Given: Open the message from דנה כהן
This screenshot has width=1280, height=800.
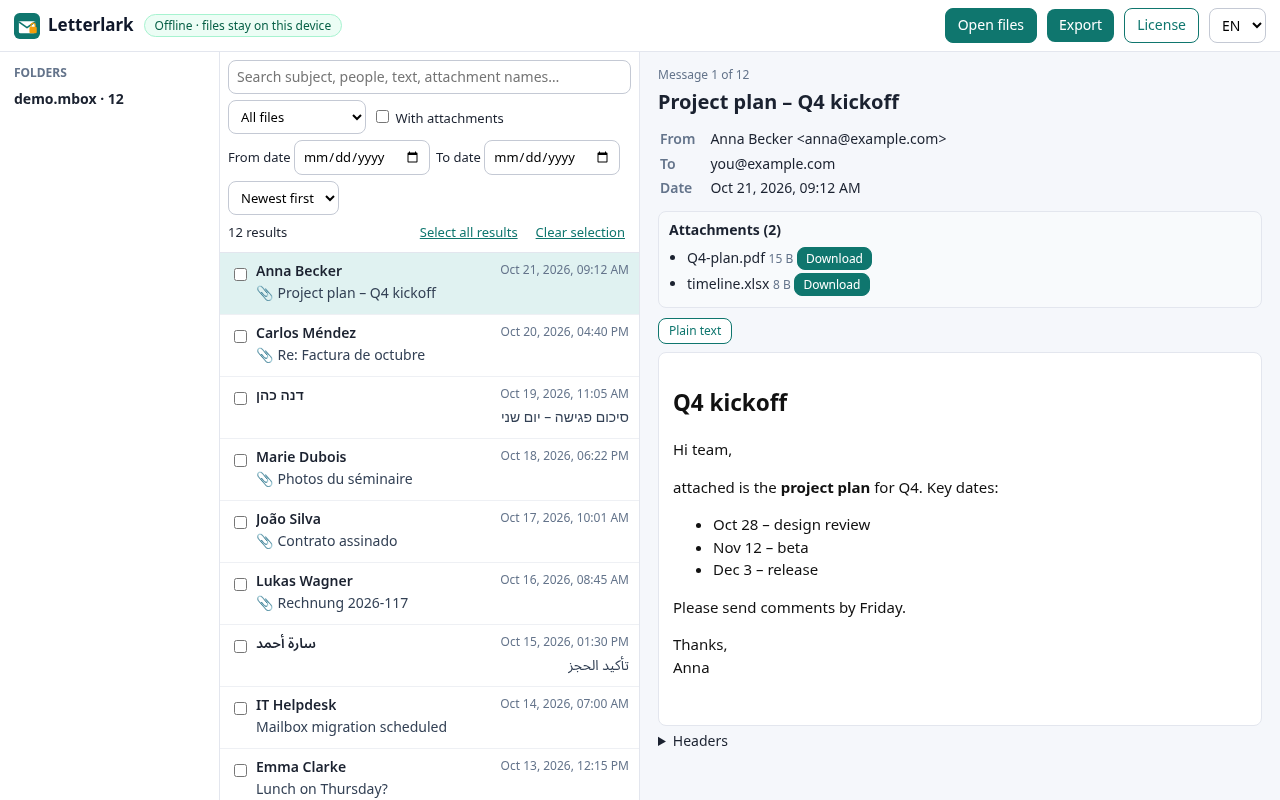Looking at the screenshot, I should tap(429, 407).
